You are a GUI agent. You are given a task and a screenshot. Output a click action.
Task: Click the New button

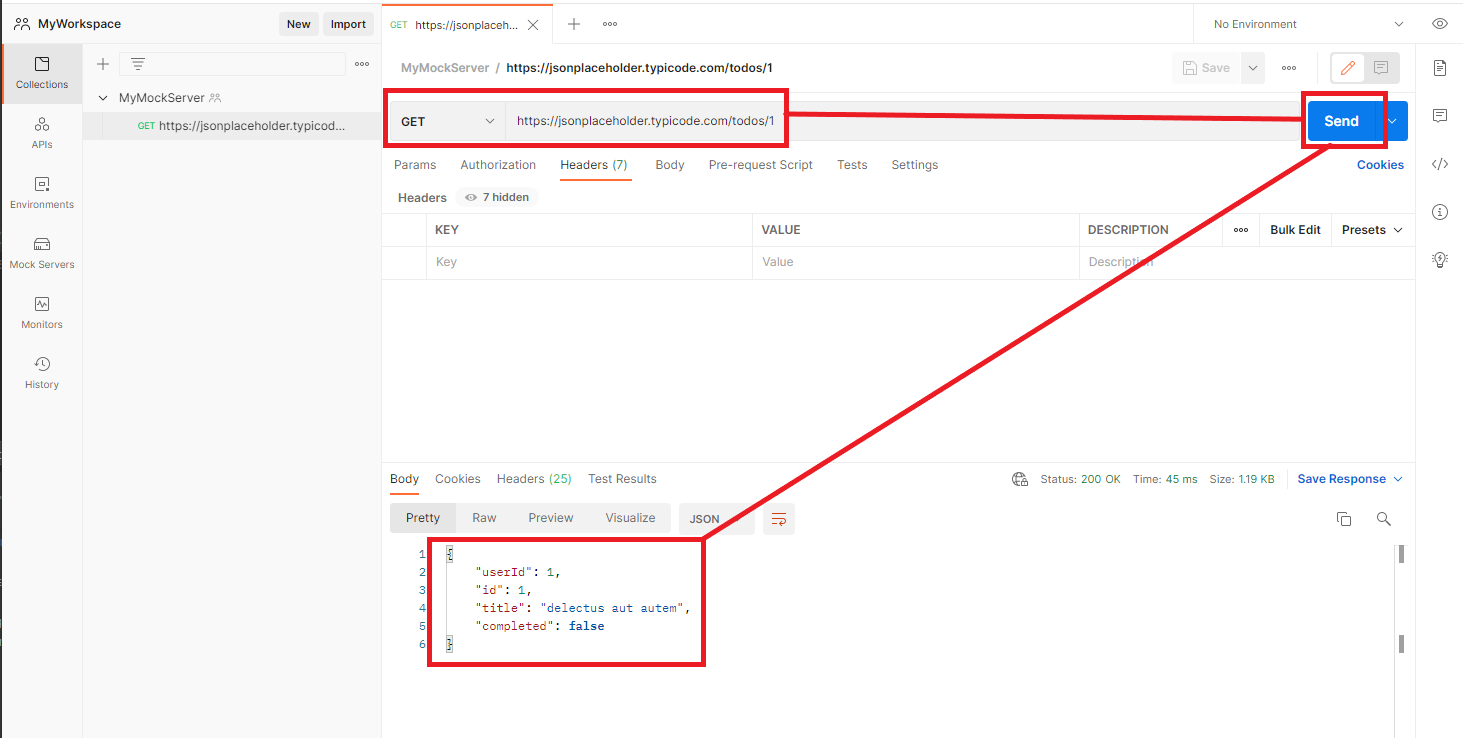pyautogui.click(x=299, y=24)
